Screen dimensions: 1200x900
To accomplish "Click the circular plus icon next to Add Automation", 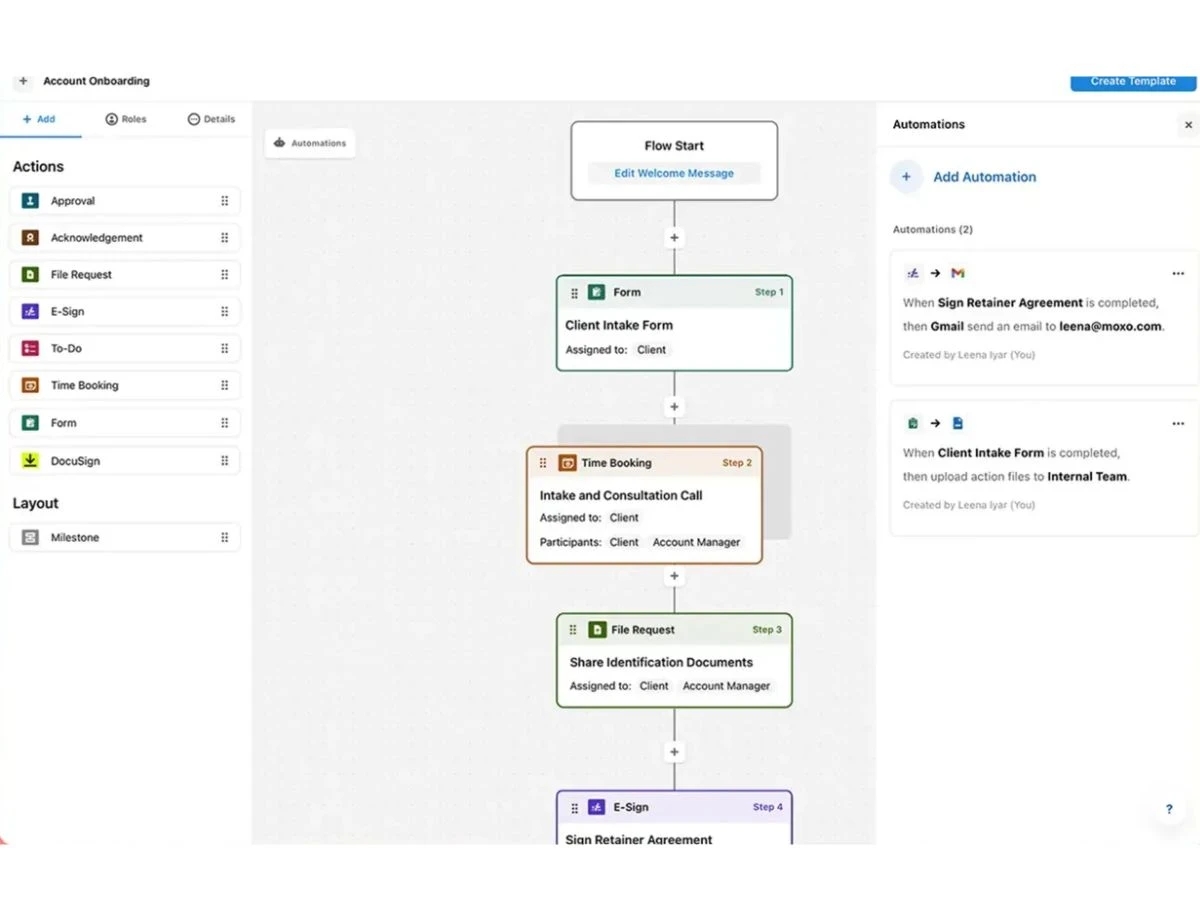I will click(906, 177).
